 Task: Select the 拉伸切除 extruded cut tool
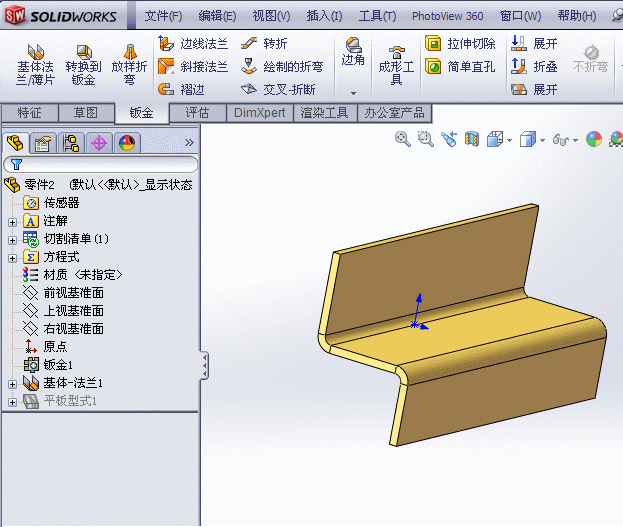[x=460, y=43]
